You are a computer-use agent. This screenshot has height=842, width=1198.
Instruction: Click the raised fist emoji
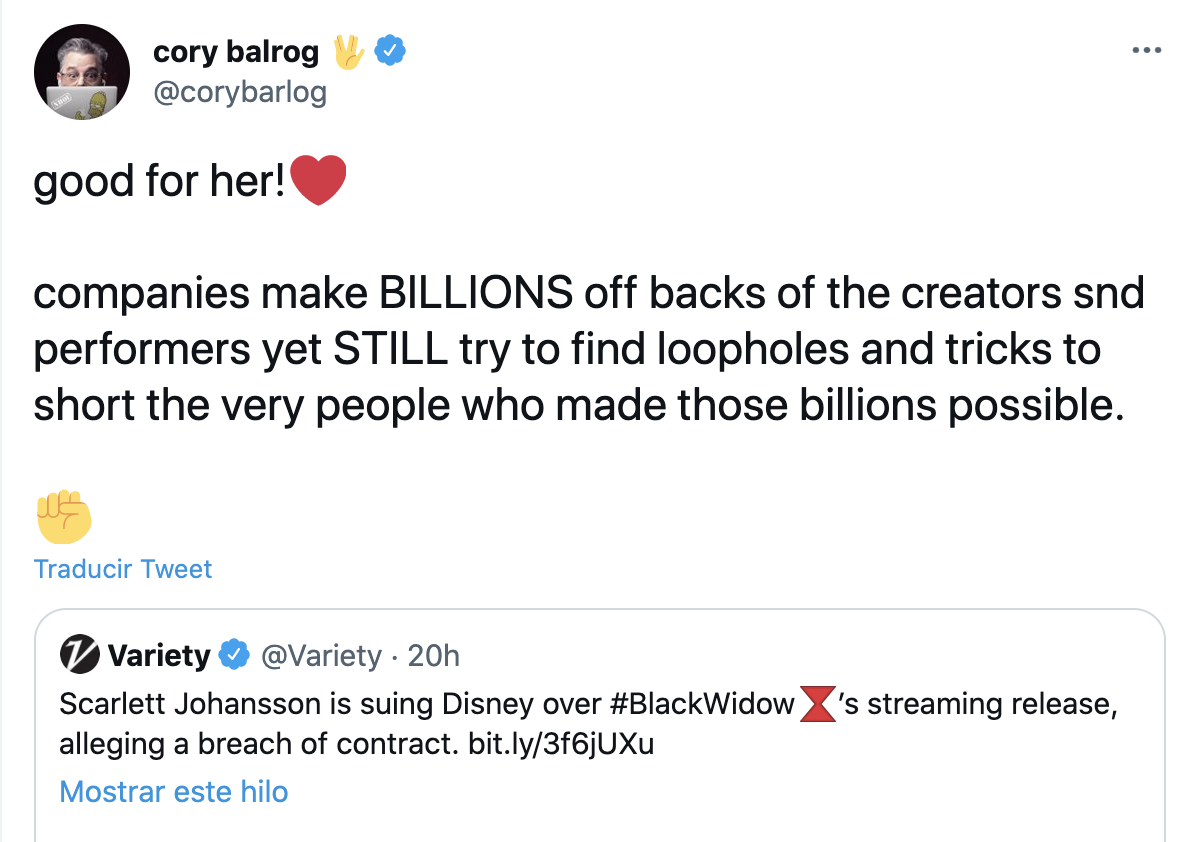point(64,515)
